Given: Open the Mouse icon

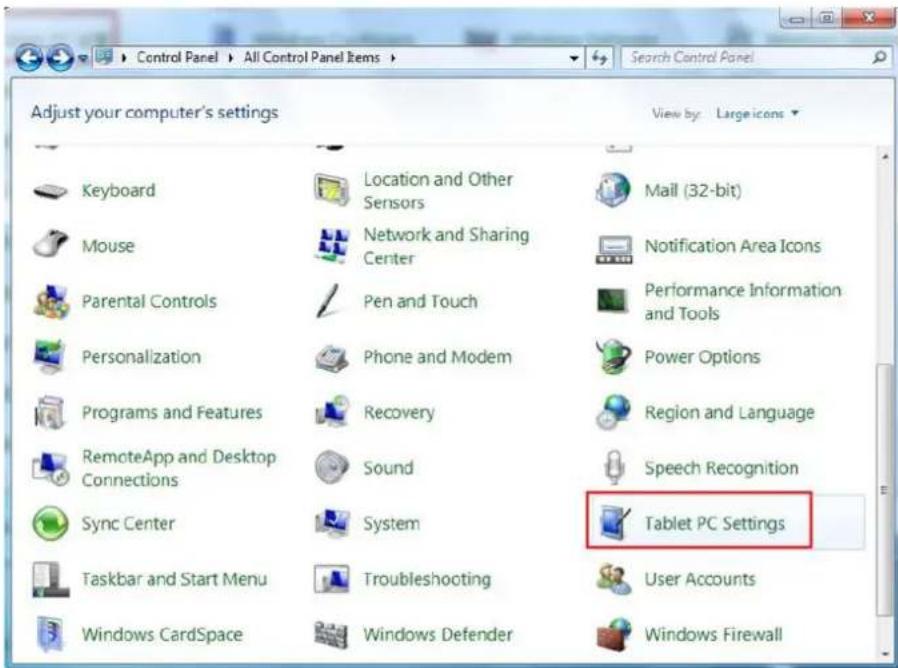Looking at the screenshot, I should click(50, 245).
